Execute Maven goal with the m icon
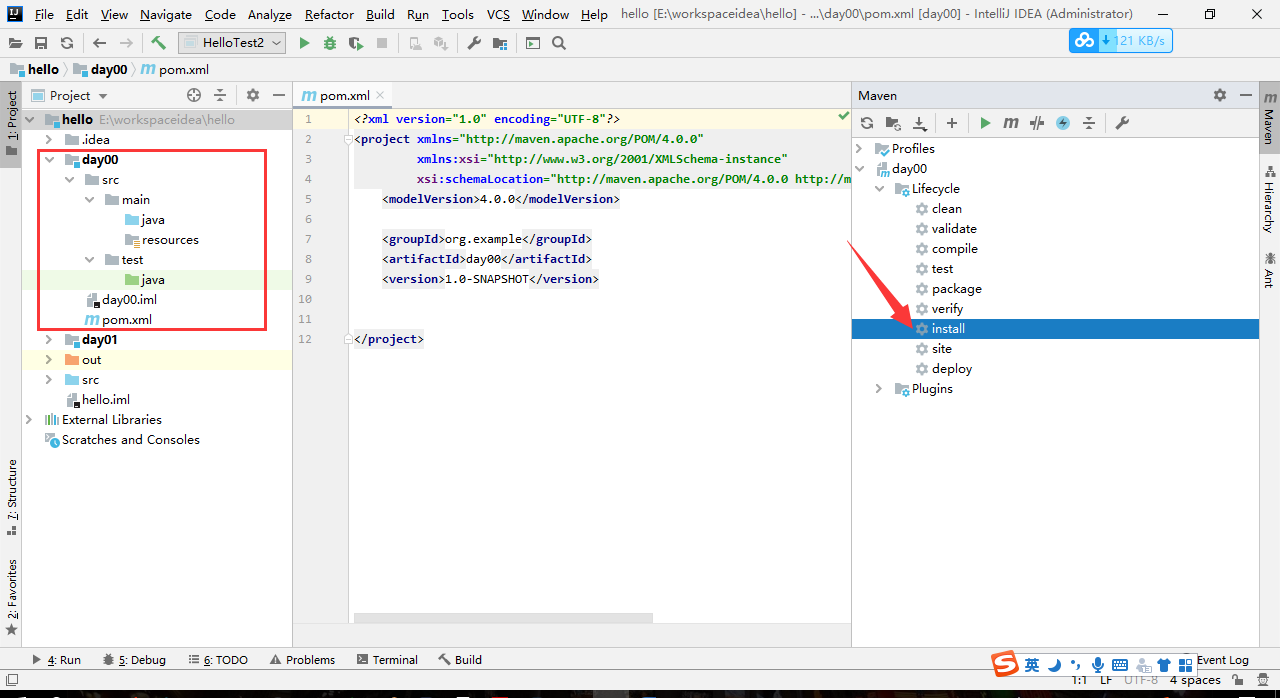Screen dimensions: 1280x698 (x=1011, y=123)
